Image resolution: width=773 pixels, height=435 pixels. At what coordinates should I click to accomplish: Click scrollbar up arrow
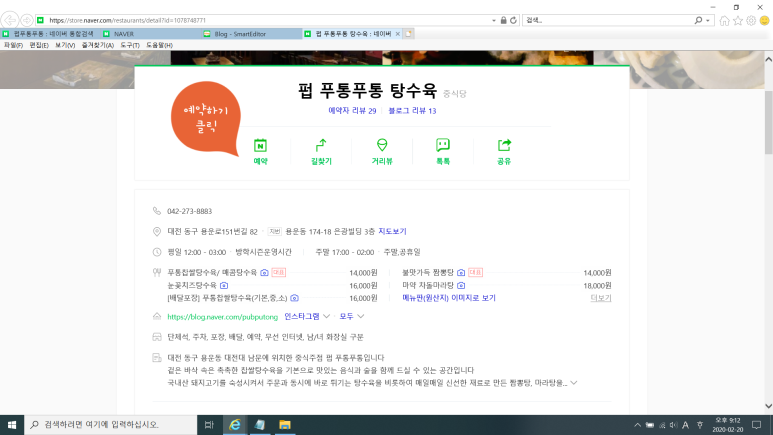769,59
